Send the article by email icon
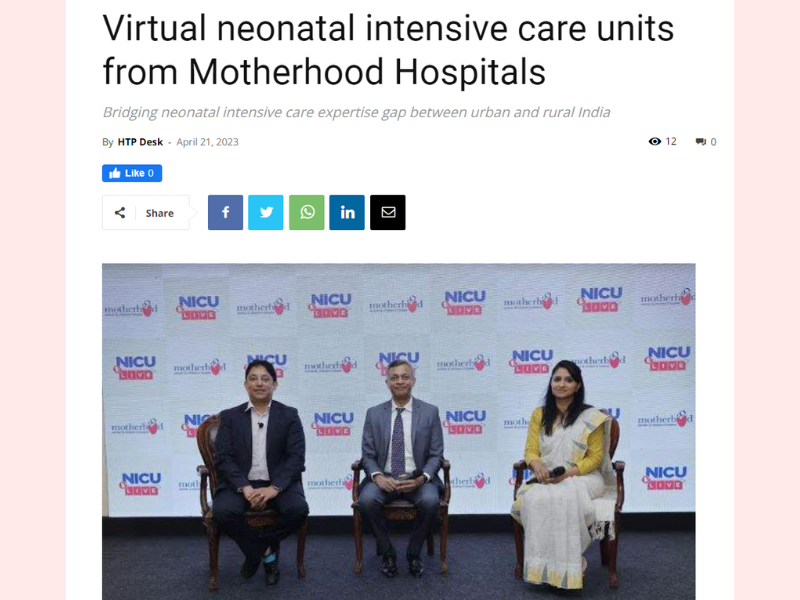Screen dimensions: 800x600 click(x=388, y=212)
